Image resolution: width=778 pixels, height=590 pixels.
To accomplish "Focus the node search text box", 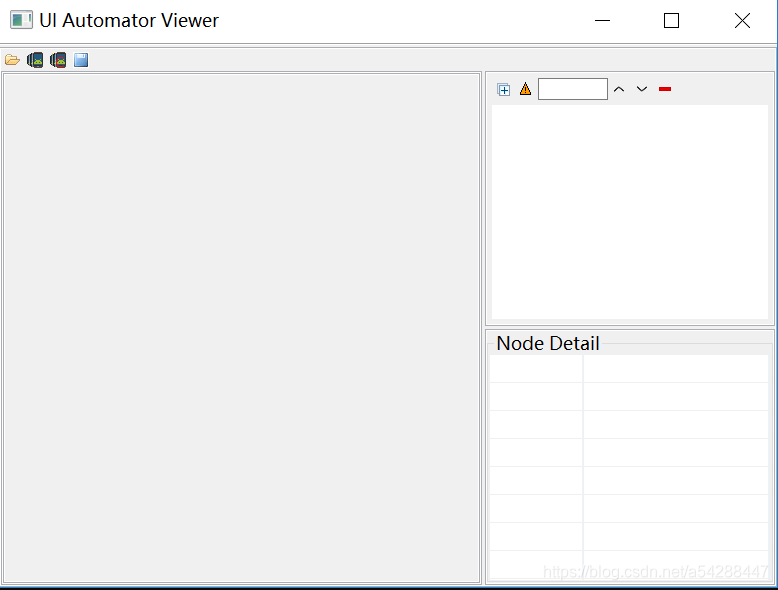I will tap(573, 89).
